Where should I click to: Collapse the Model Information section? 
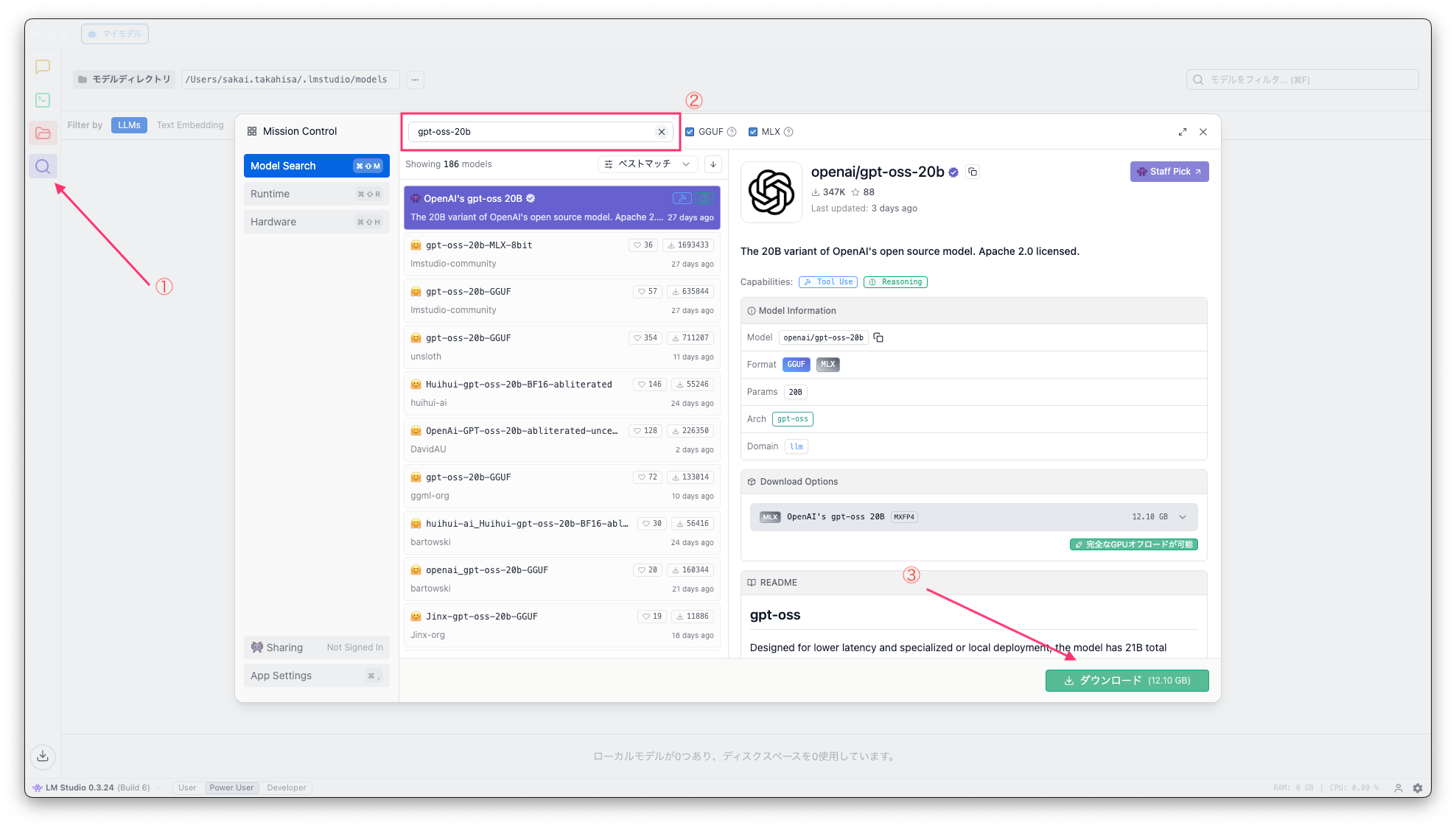click(974, 311)
